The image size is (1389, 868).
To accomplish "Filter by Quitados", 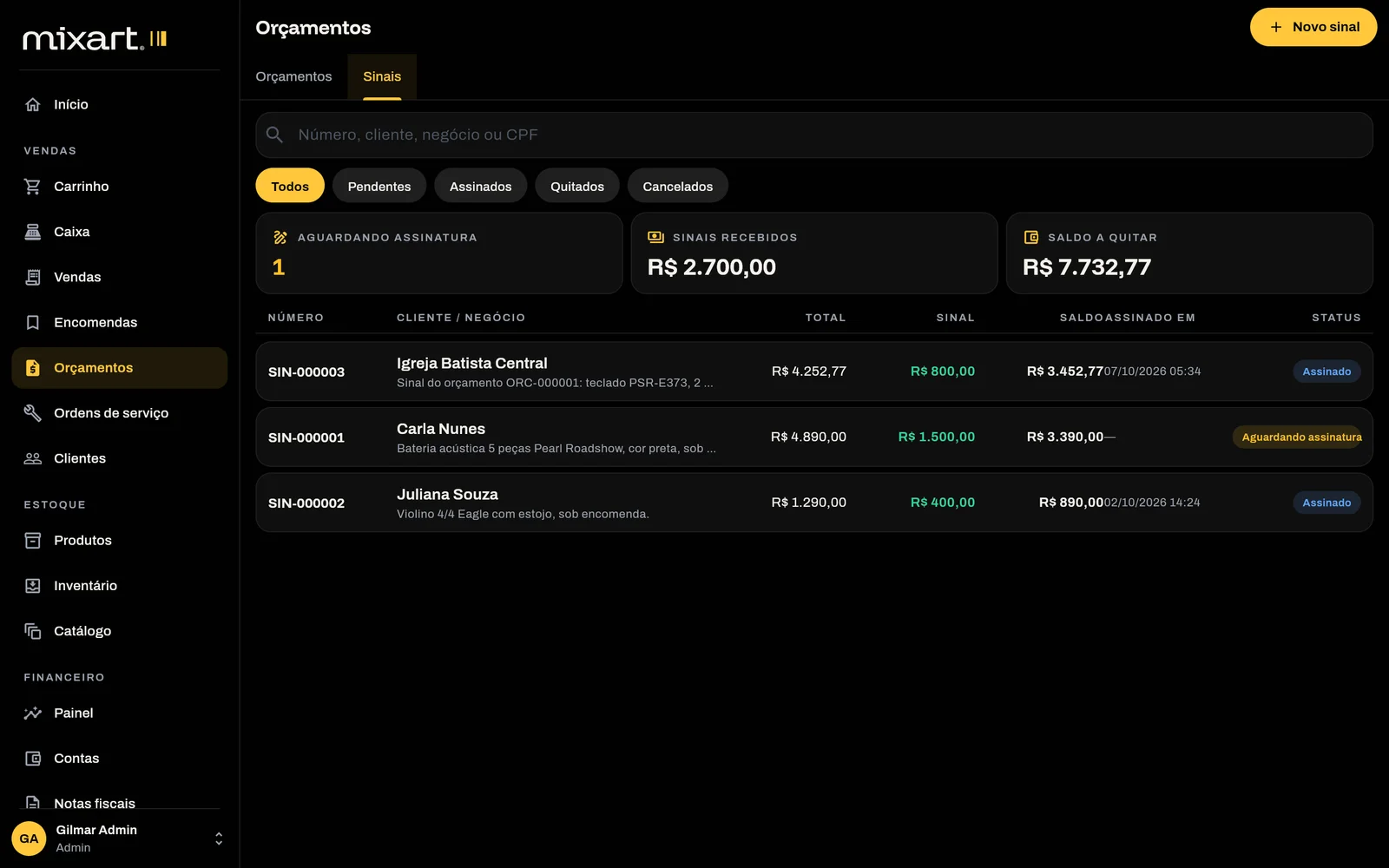I will (577, 186).
